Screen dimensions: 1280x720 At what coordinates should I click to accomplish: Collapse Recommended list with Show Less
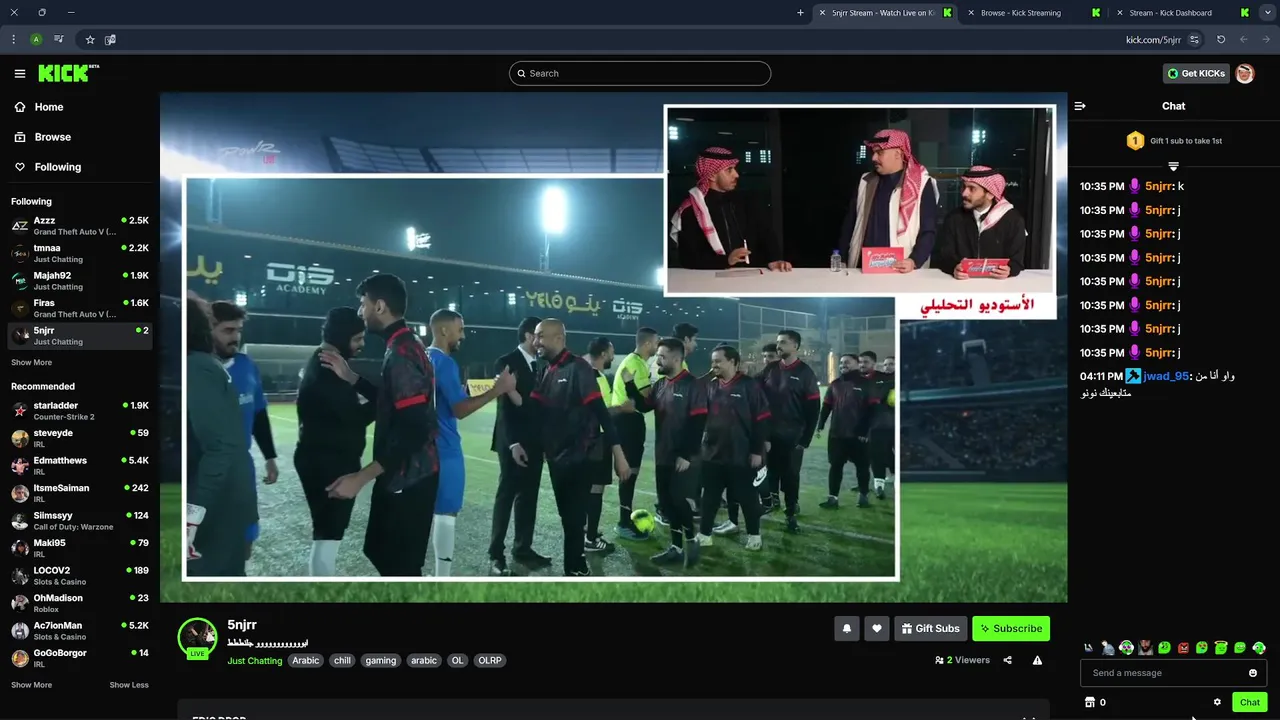(x=129, y=685)
